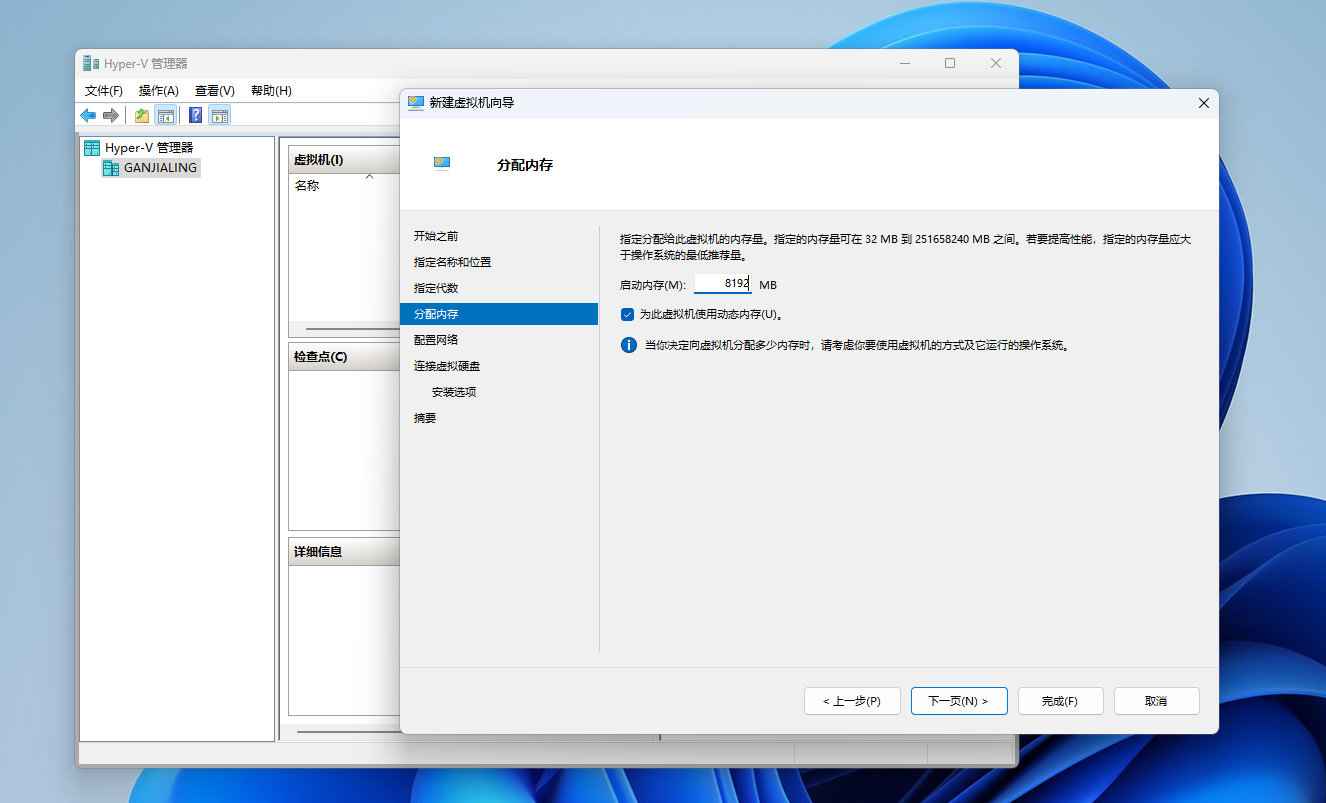Viewport: 1326px width, 803px height.
Task: Click the info icon beside memory advice
Action: click(629, 345)
